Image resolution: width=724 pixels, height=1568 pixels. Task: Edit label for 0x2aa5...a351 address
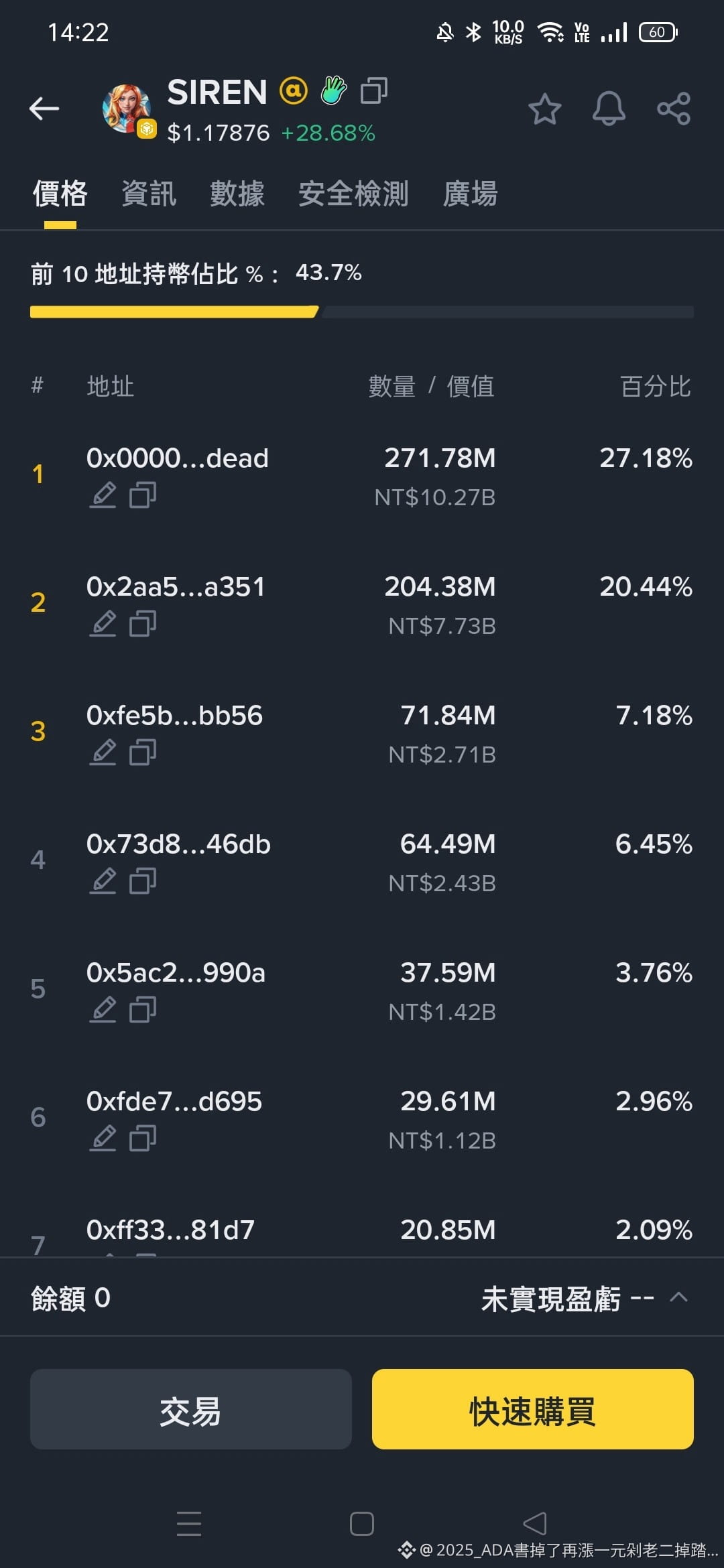click(x=103, y=624)
